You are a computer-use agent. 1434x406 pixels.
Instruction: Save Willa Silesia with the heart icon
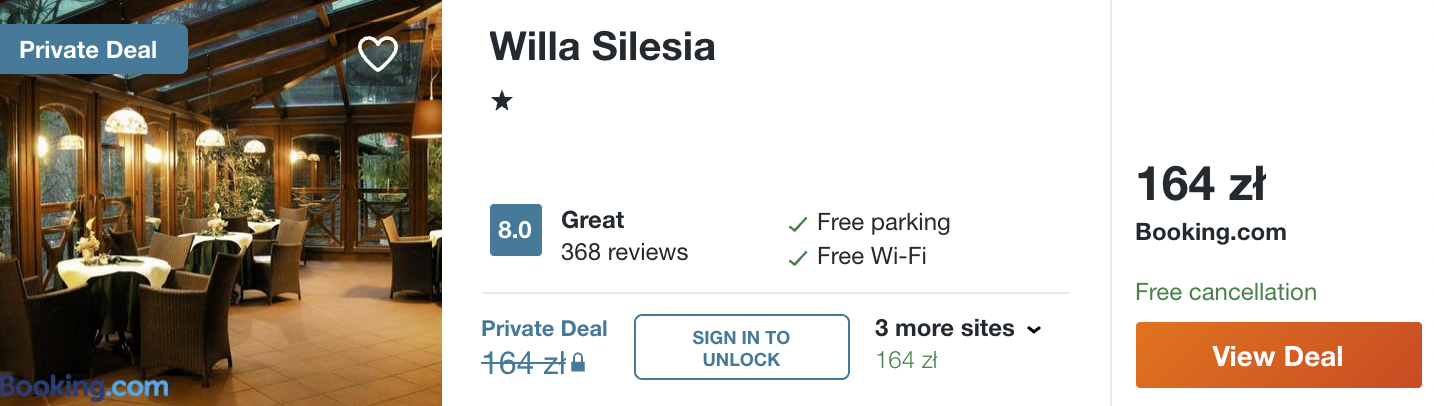(378, 54)
